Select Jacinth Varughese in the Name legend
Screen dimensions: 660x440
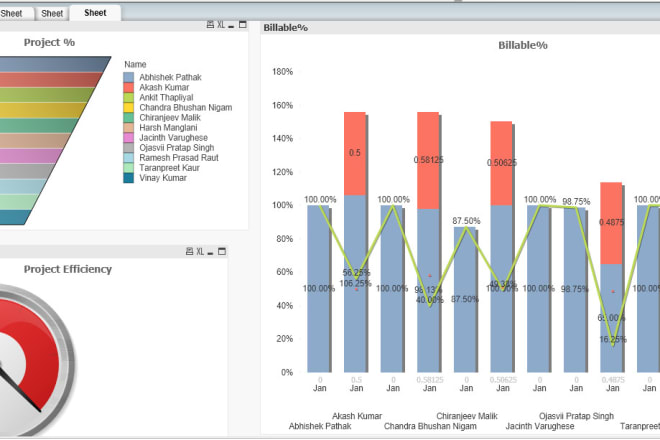(173, 138)
